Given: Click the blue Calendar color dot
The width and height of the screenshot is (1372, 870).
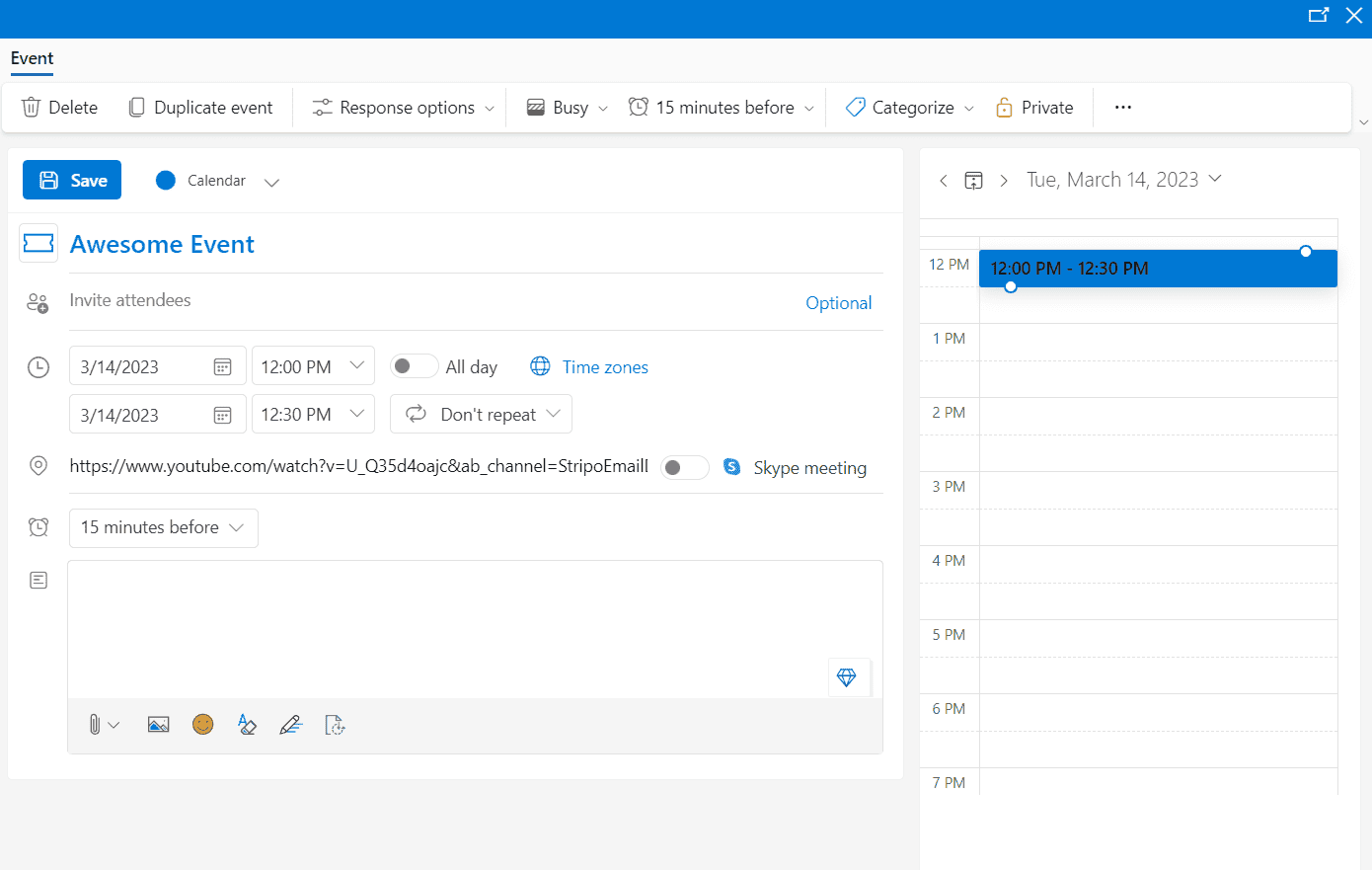Looking at the screenshot, I should click(164, 180).
